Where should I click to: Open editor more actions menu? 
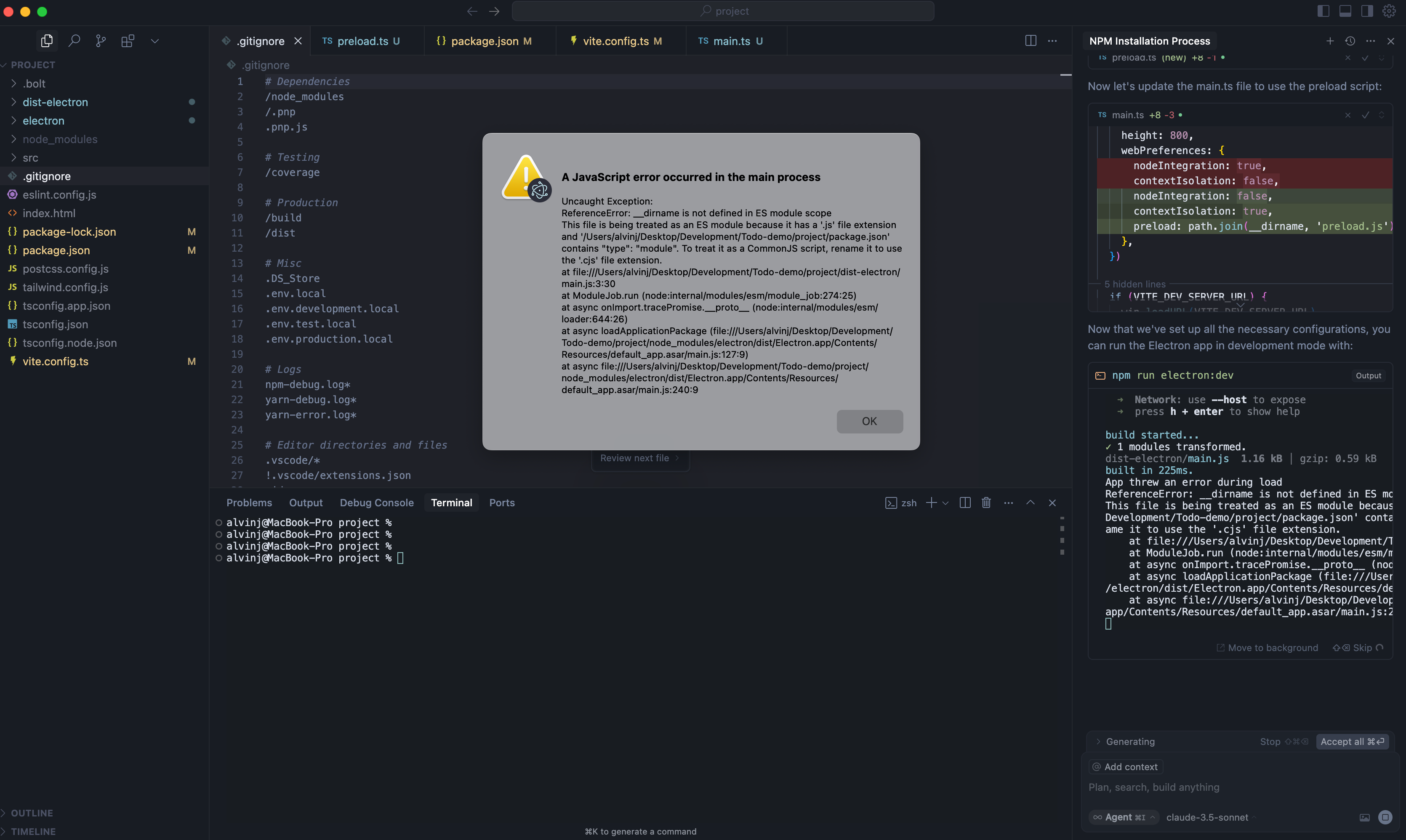tap(1052, 41)
